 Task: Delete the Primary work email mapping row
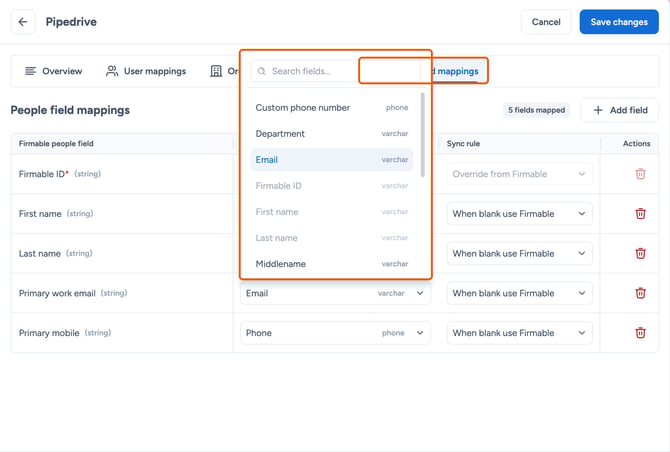pyautogui.click(x=640, y=293)
